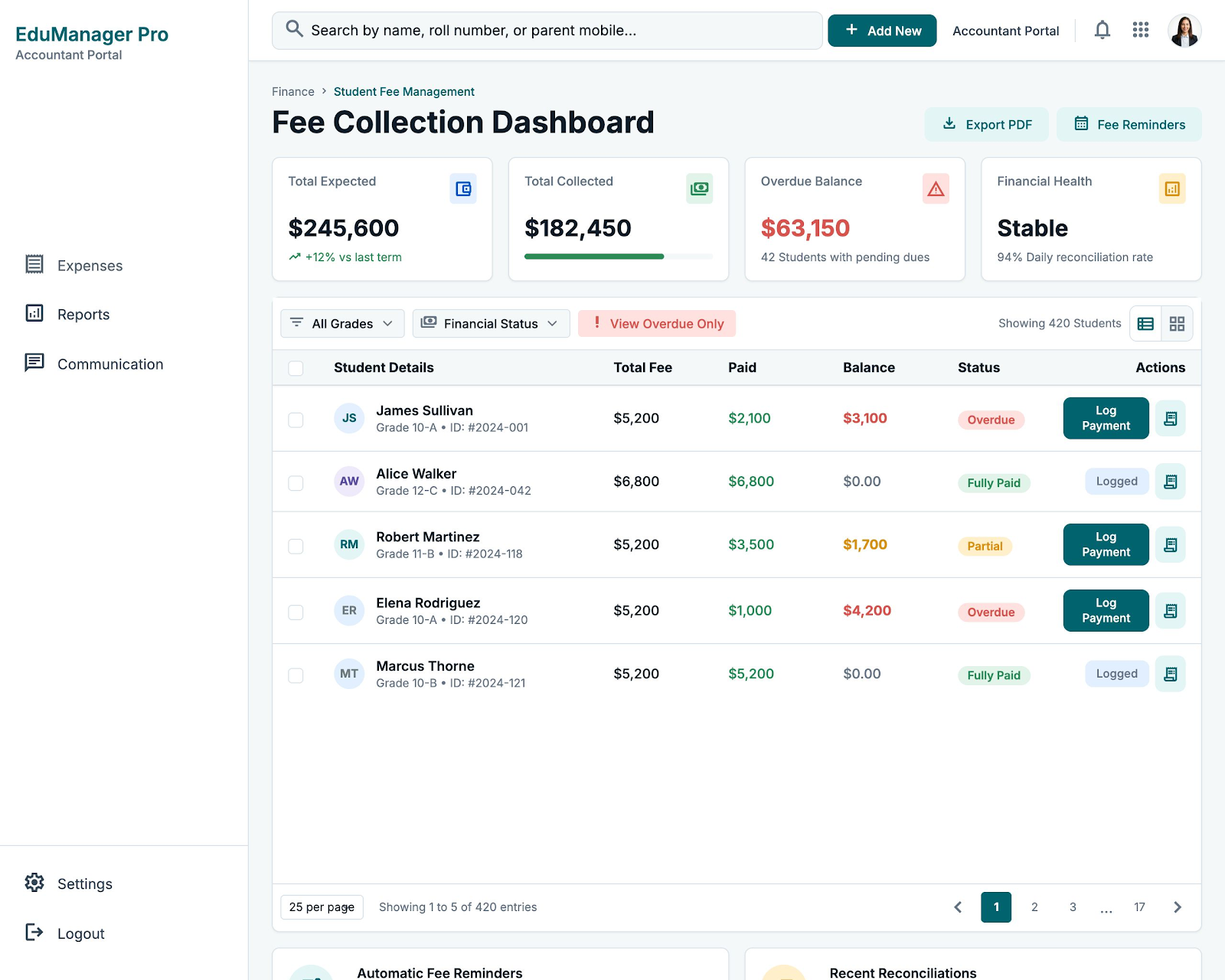Open the notifications bell
Image resolution: width=1225 pixels, height=980 pixels.
[x=1102, y=31]
